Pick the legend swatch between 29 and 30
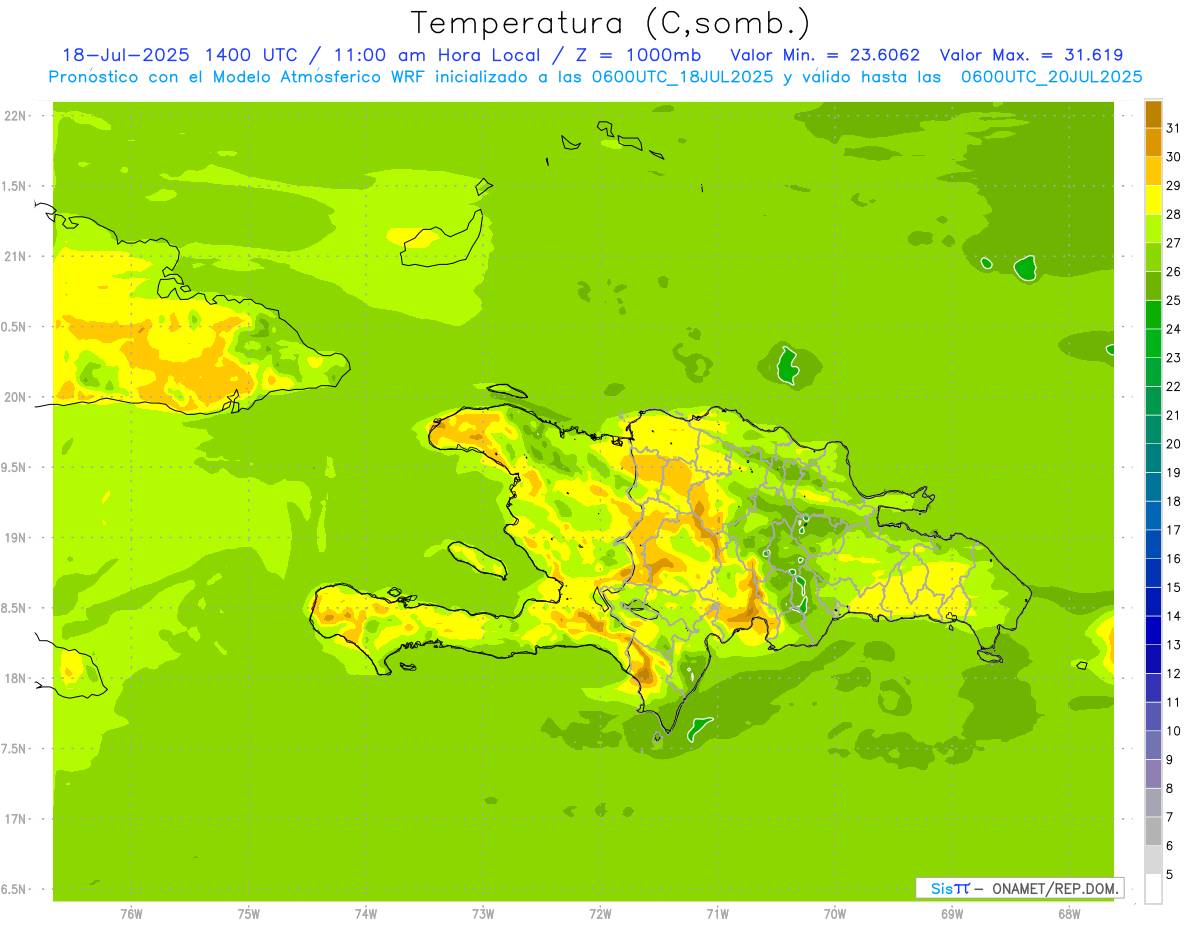 click(x=1153, y=171)
